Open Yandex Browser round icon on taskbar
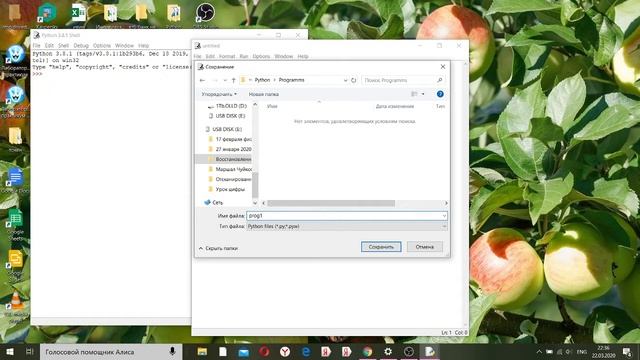Image resolution: width=640 pixels, height=360 pixels. pyautogui.click(x=285, y=351)
